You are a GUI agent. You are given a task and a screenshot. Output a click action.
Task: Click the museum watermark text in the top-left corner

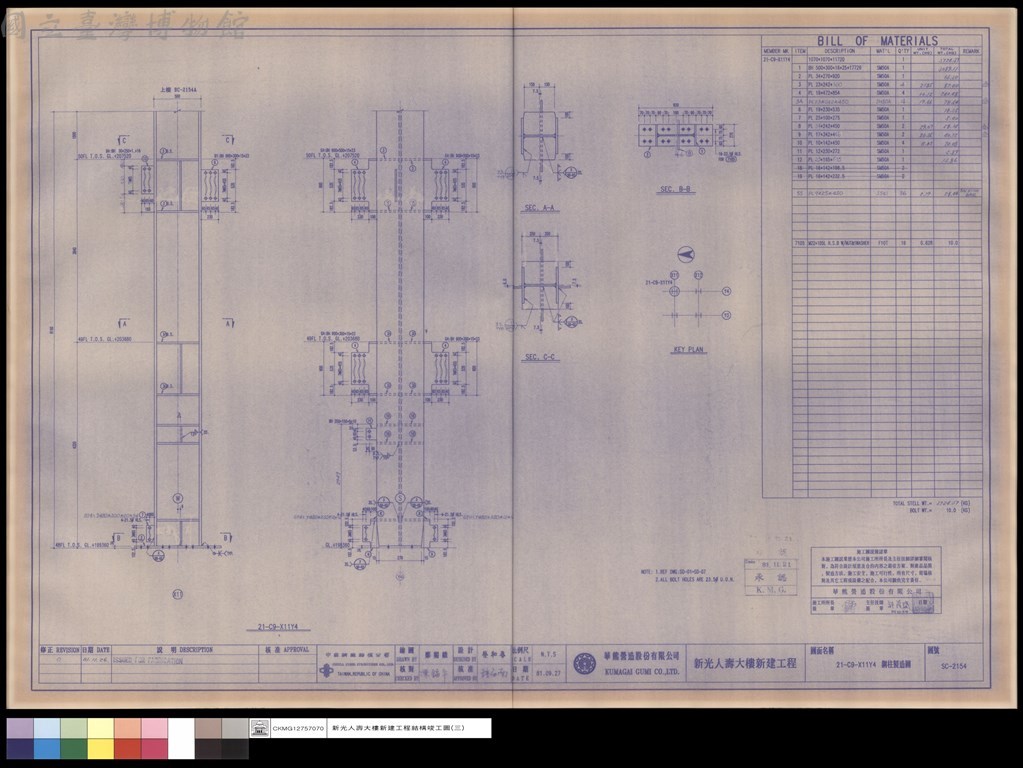[x=125, y=26]
